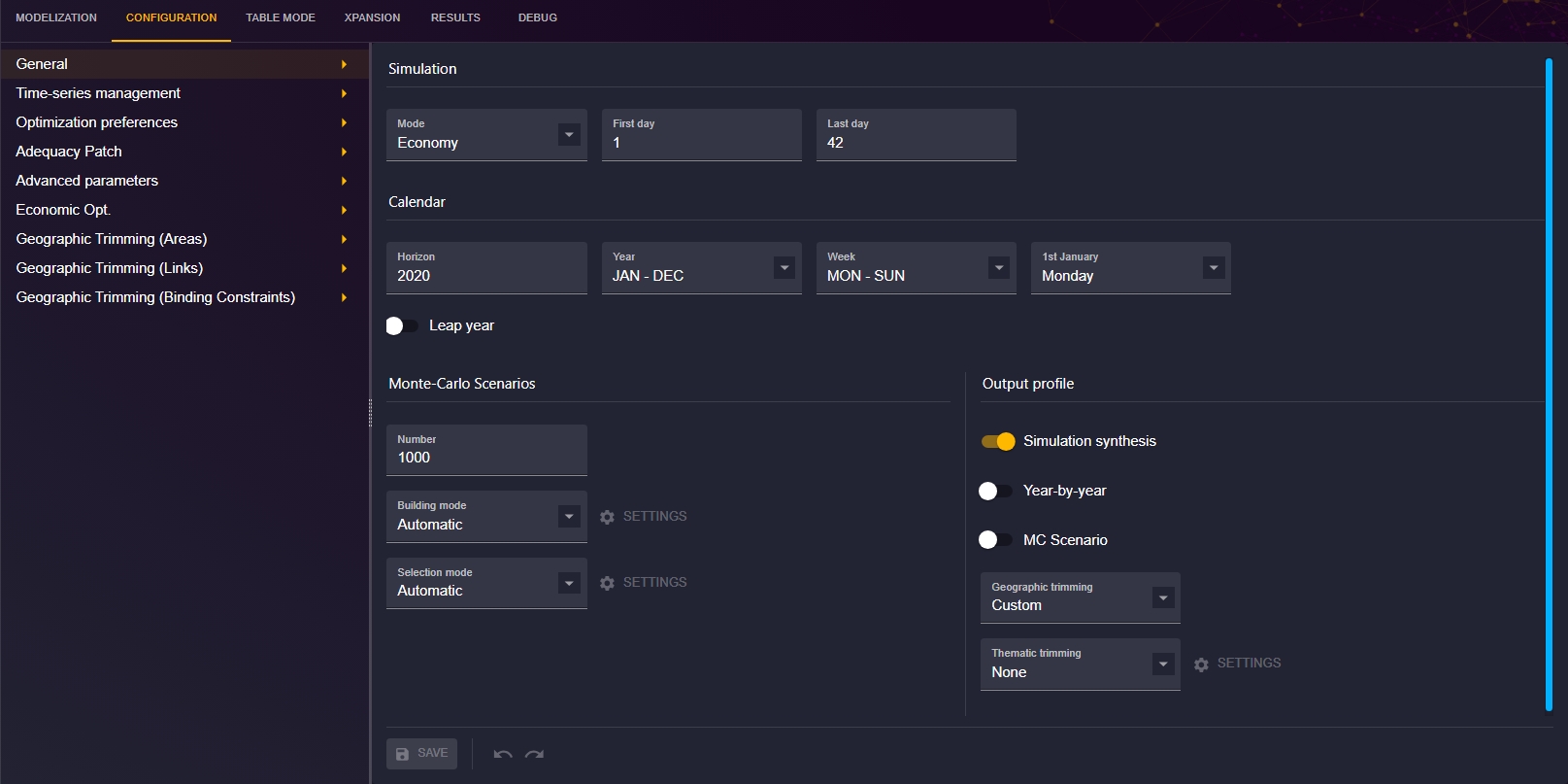1568x784 pixels.
Task: Click the Advanced parameters arrow icon
Action: tap(344, 181)
